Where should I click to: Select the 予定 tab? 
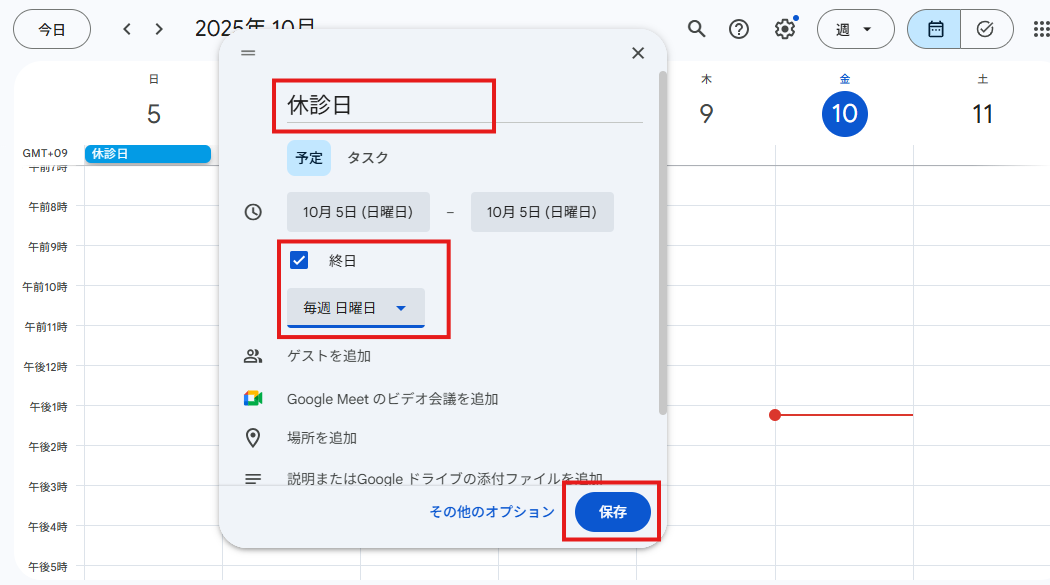pyautogui.click(x=309, y=158)
